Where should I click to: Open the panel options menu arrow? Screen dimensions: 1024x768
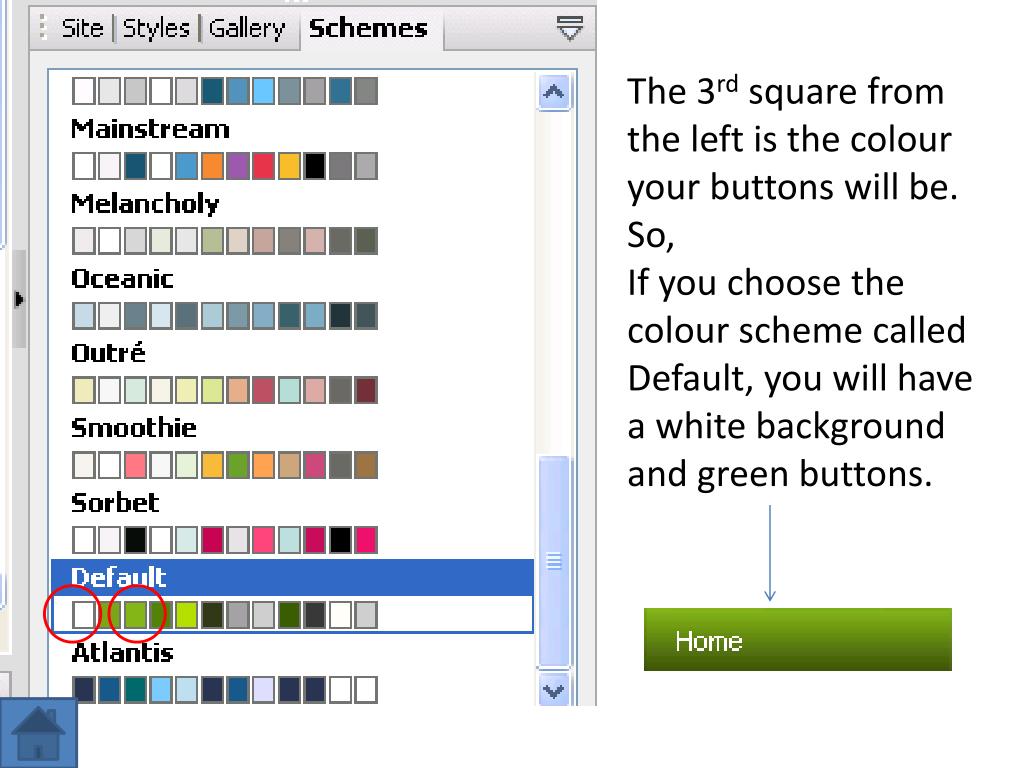pyautogui.click(x=569, y=29)
